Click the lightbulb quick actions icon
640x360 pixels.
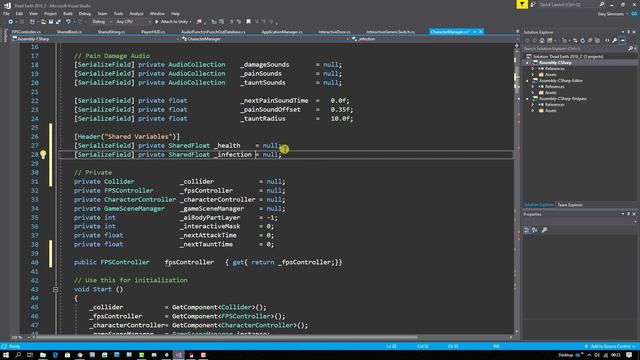tap(43, 154)
